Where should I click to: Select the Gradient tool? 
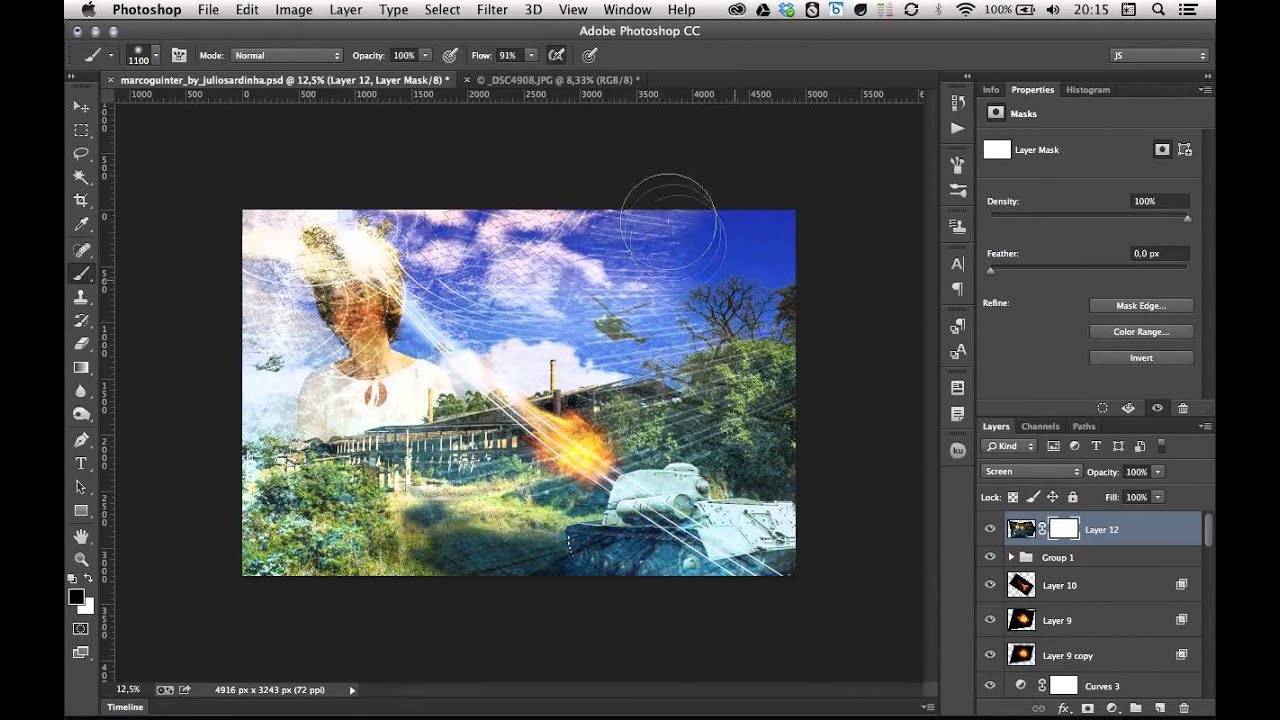pyautogui.click(x=81, y=368)
